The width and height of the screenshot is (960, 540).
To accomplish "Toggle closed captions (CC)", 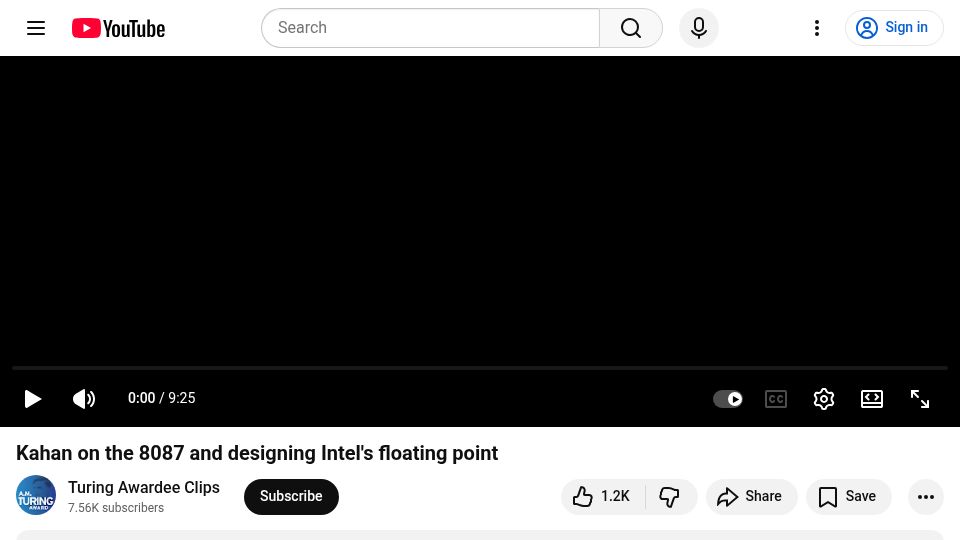I will [x=776, y=399].
